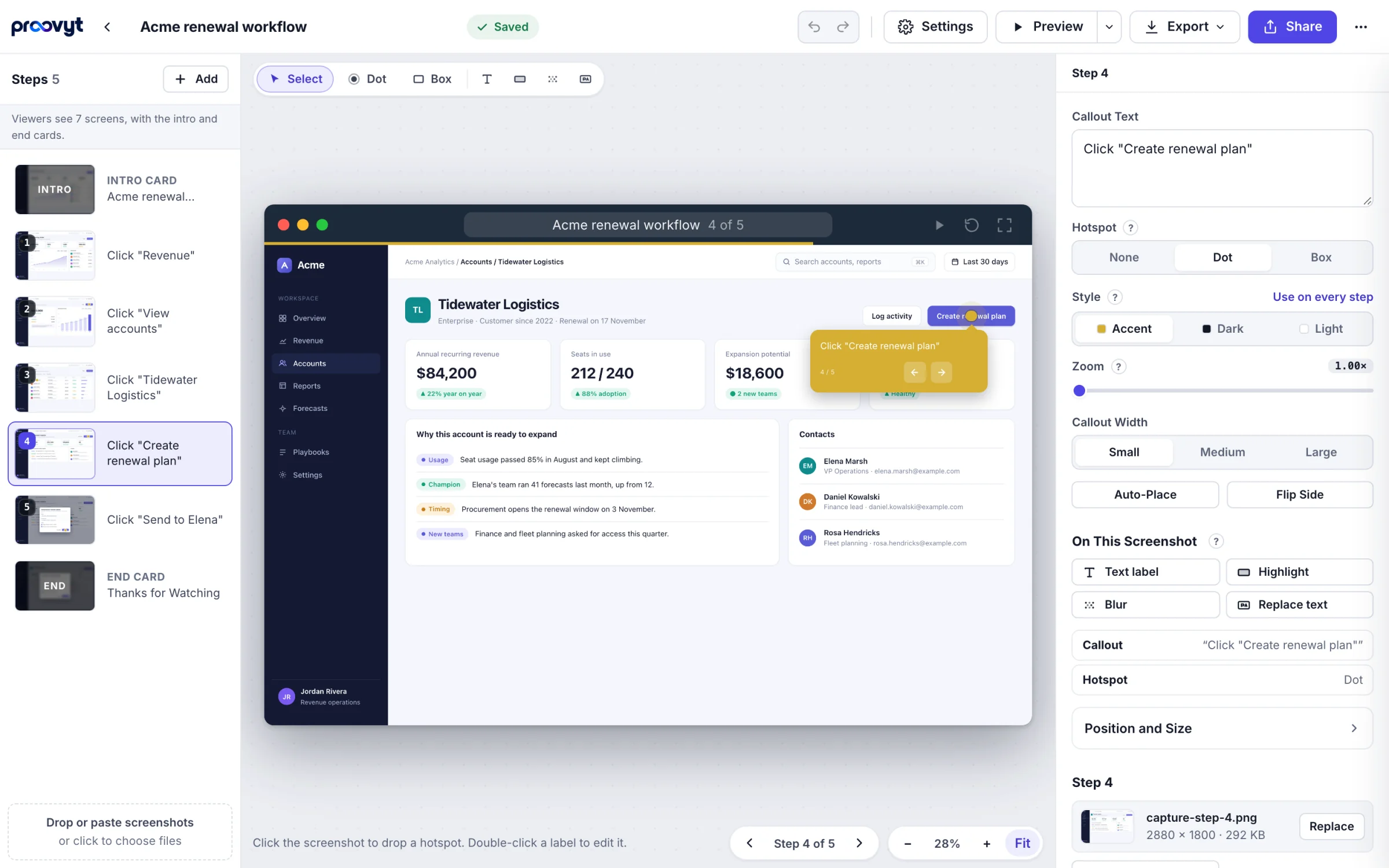Set hotspot type to None

[x=1124, y=258]
